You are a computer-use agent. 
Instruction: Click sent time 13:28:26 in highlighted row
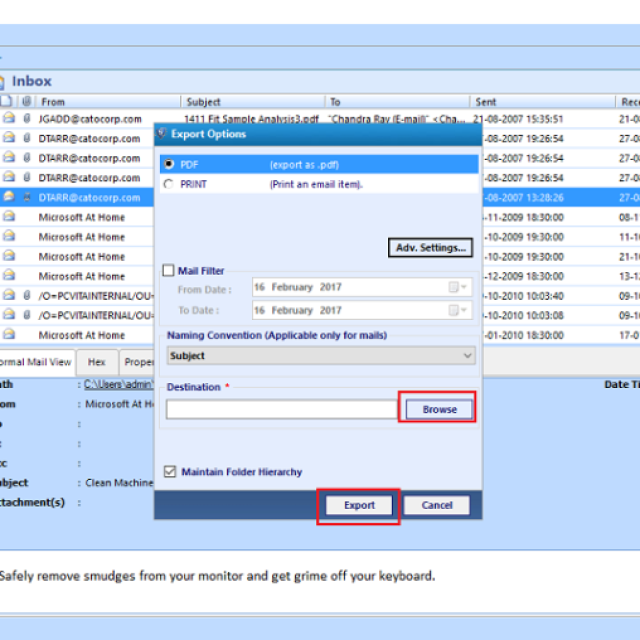pyautogui.click(x=544, y=198)
